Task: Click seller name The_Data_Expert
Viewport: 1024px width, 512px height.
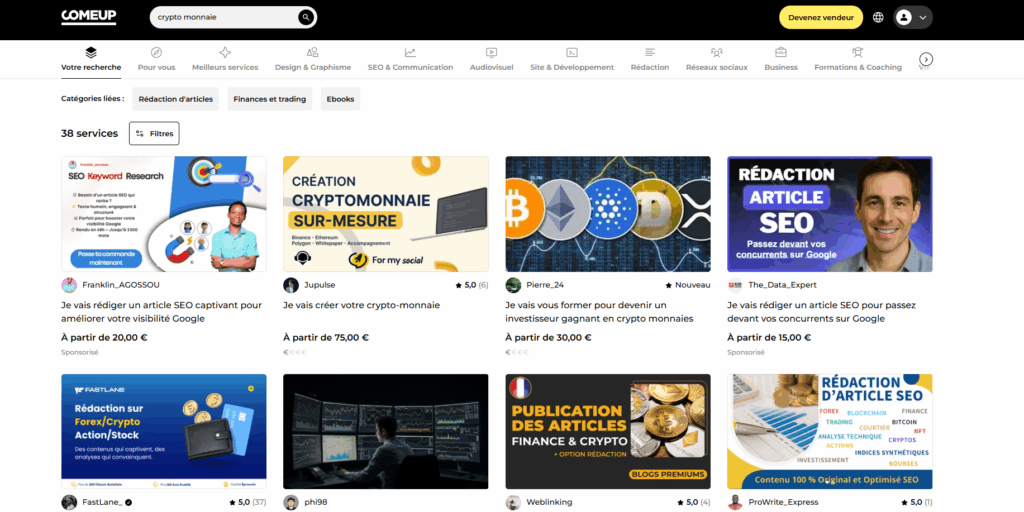Action: (782, 285)
